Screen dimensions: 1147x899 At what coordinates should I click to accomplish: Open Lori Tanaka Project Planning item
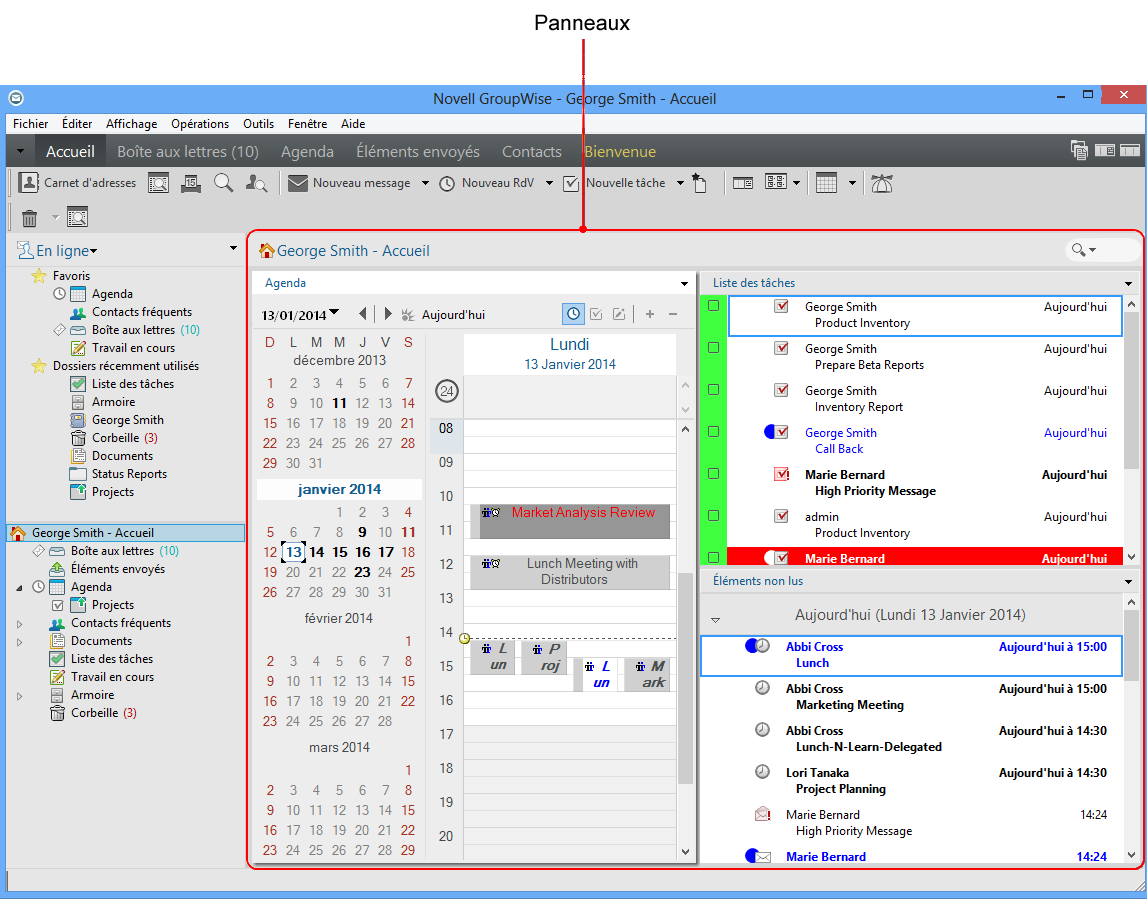click(911, 780)
